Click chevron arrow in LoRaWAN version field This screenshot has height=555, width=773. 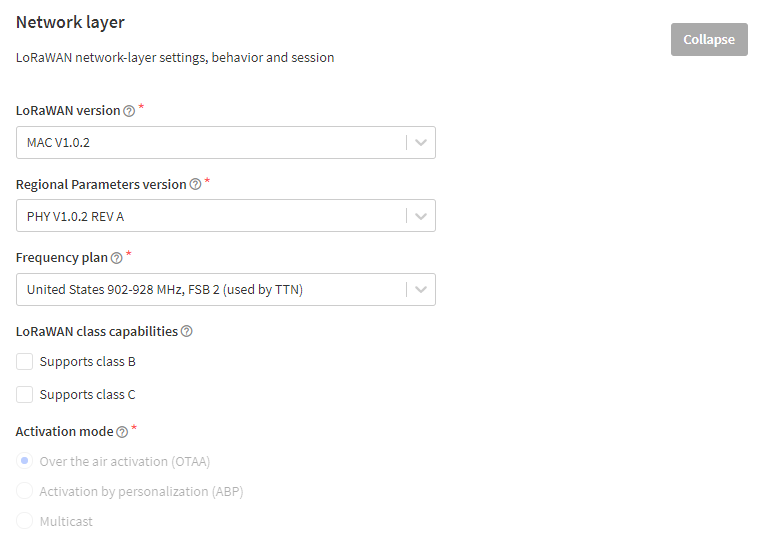point(421,142)
